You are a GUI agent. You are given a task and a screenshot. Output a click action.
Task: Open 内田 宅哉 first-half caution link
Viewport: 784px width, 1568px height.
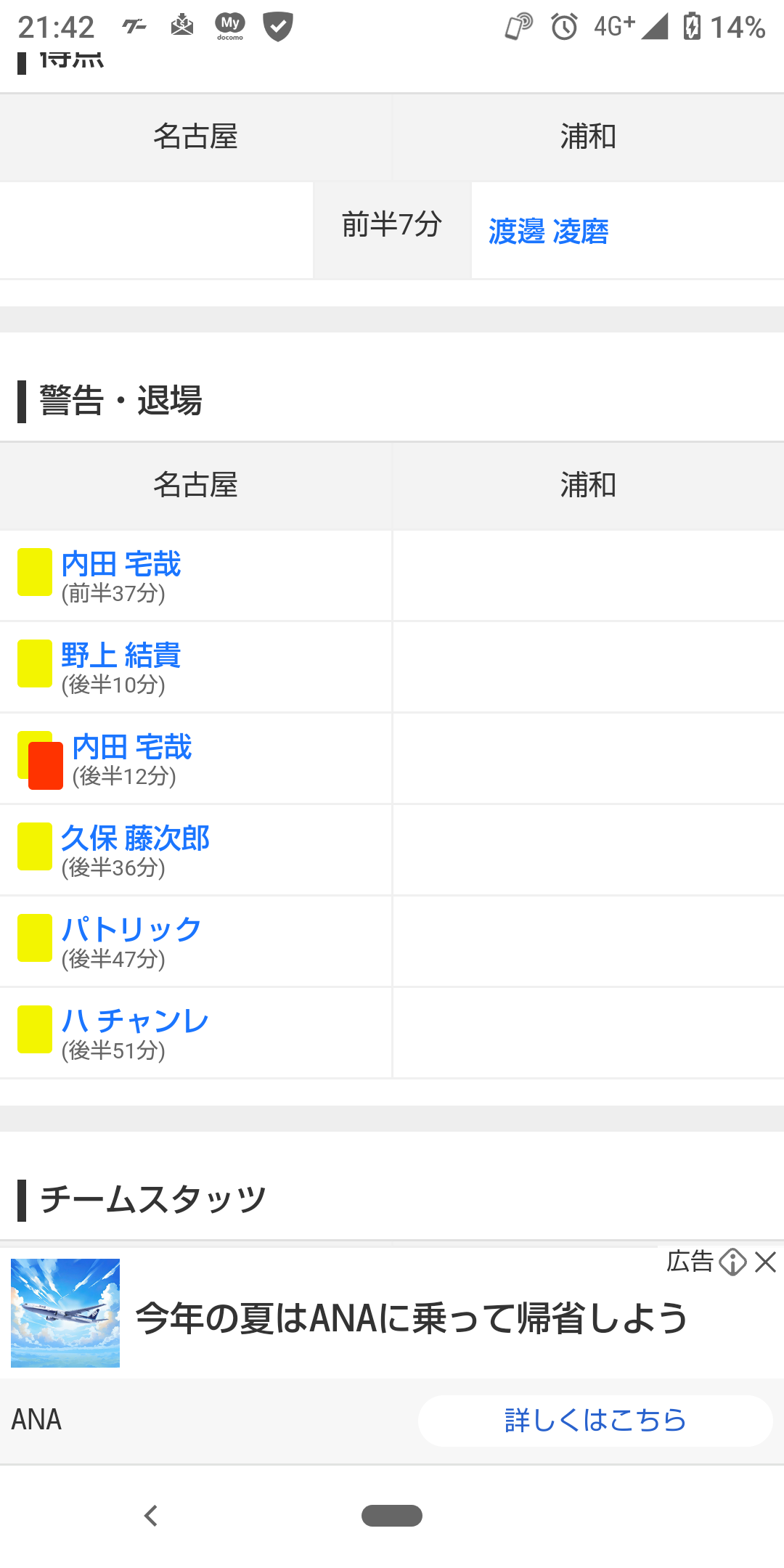tap(121, 565)
